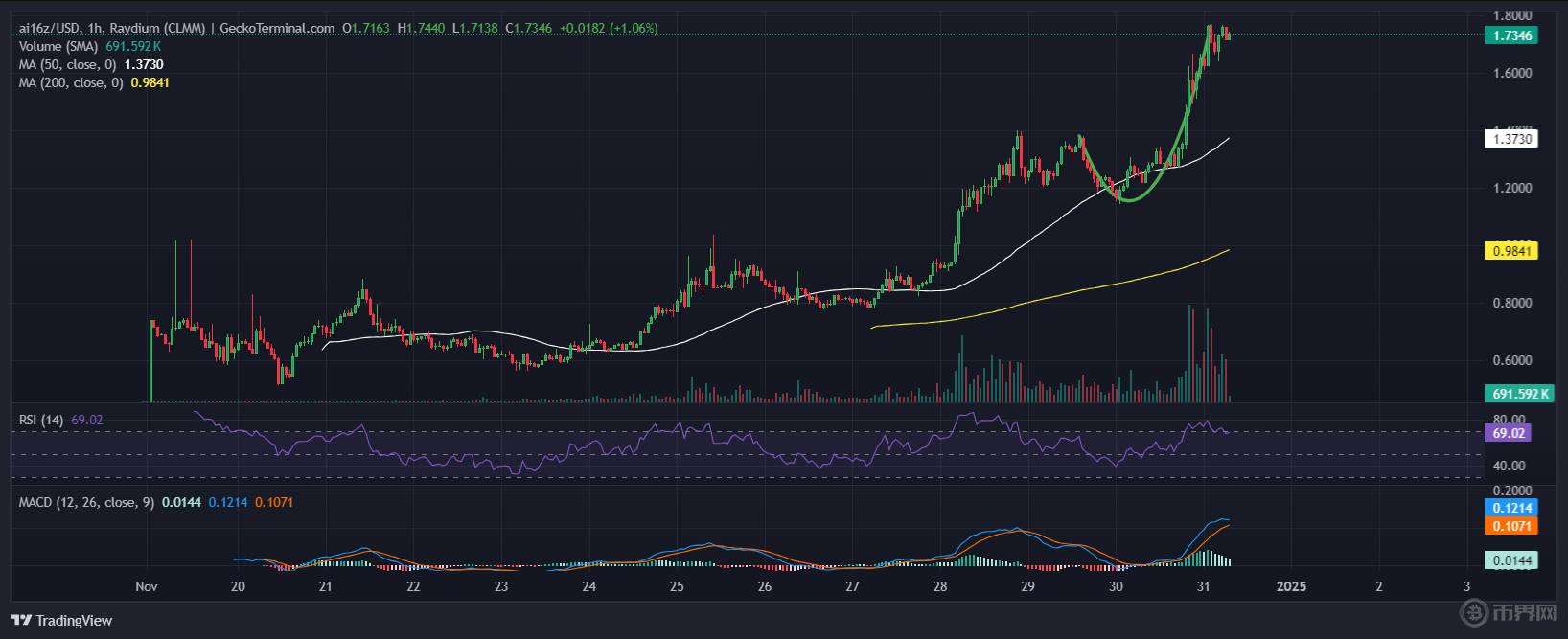This screenshot has height=639, width=1568.
Task: Select the MA (50, close, 0) legend
Action: [67, 64]
